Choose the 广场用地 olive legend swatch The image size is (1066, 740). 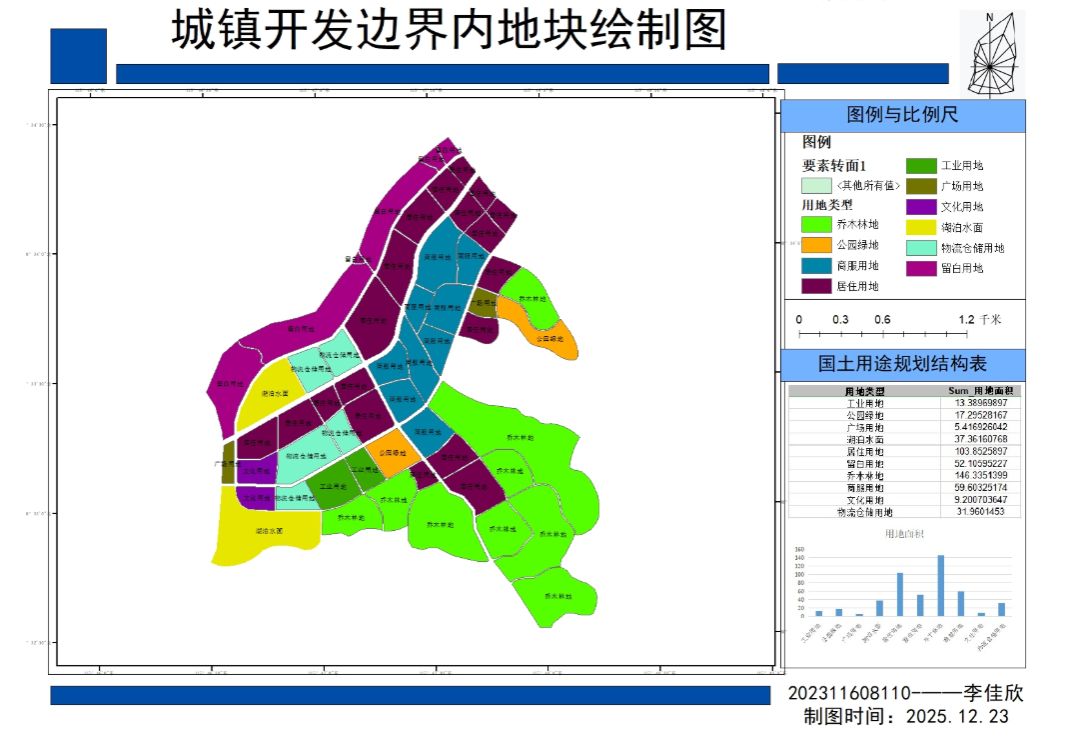pos(921,186)
